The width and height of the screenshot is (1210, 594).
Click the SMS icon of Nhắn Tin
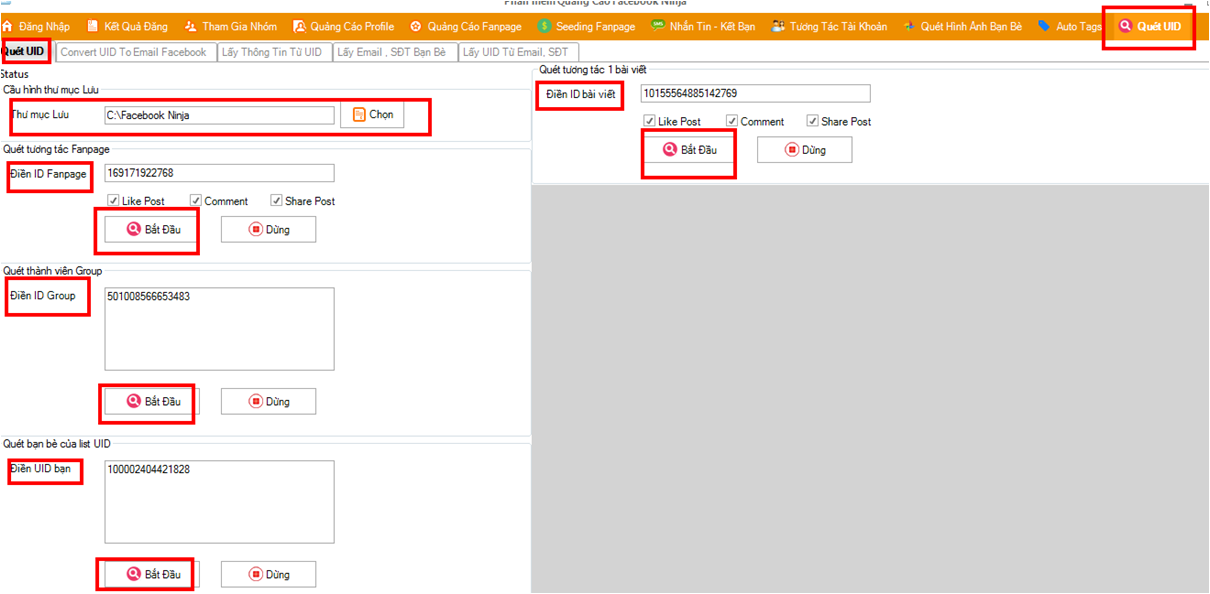657,26
